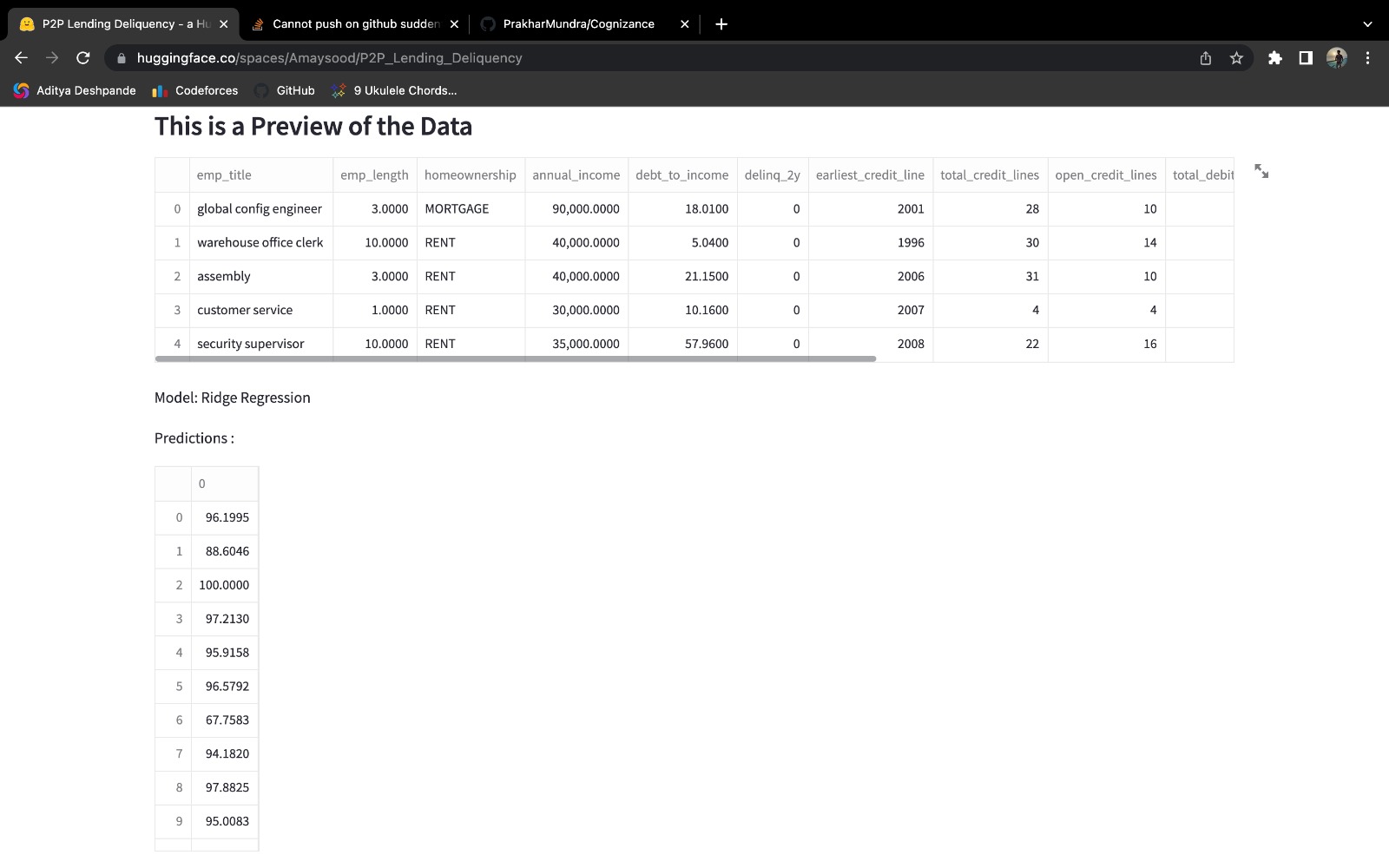This screenshot has width=1389, height=868.
Task: Select the assembly cell
Action: (x=261, y=277)
